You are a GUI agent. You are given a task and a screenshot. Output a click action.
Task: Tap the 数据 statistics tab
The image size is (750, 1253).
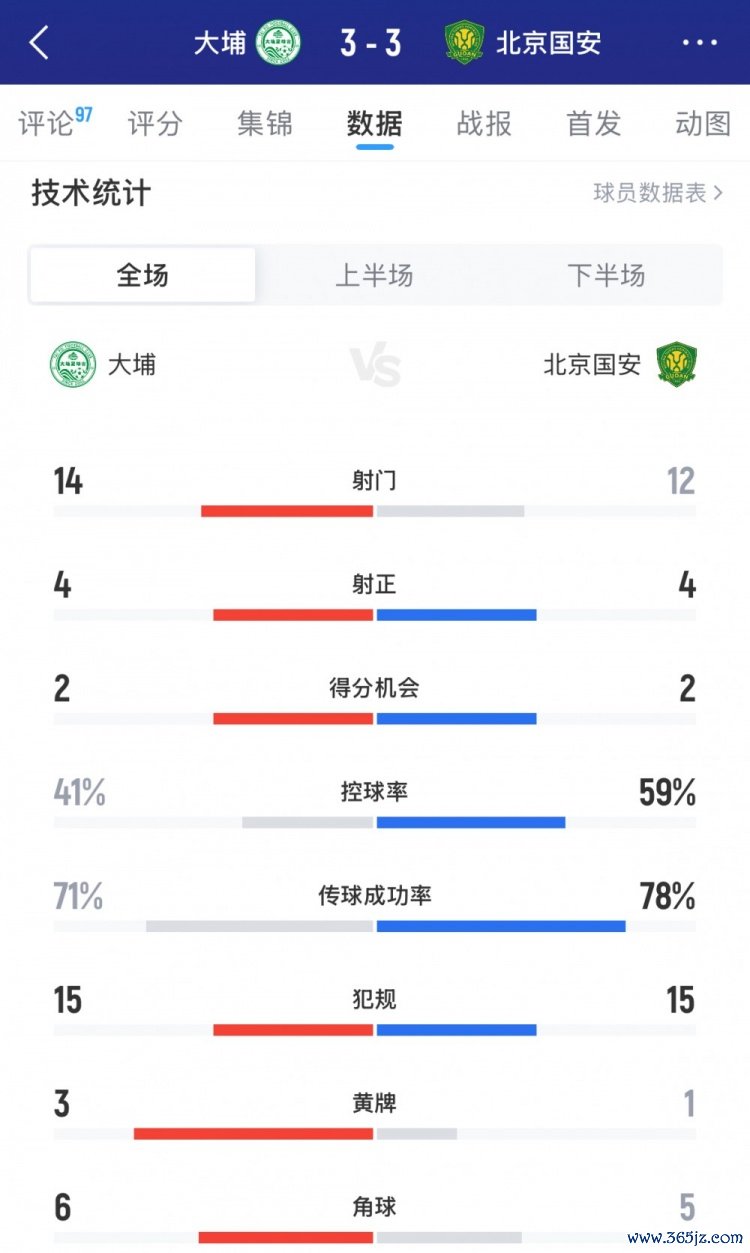click(x=375, y=123)
